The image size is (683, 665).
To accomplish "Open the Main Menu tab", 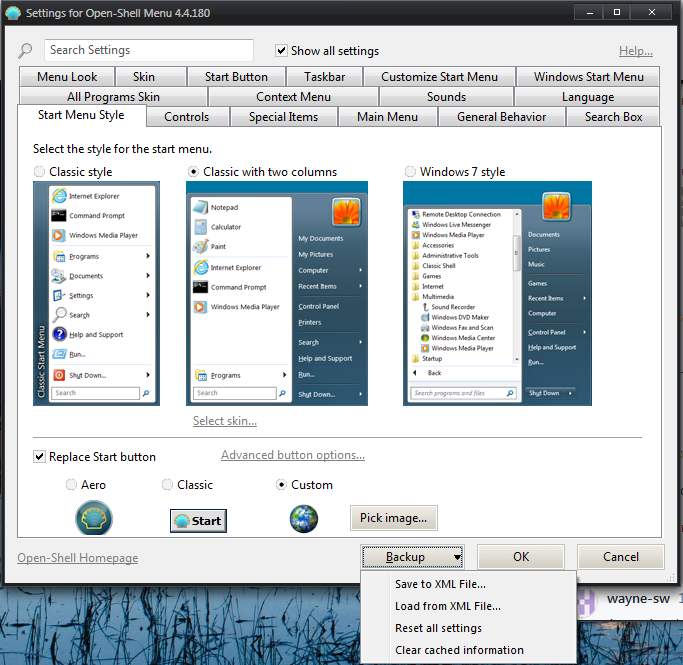I will pos(387,117).
